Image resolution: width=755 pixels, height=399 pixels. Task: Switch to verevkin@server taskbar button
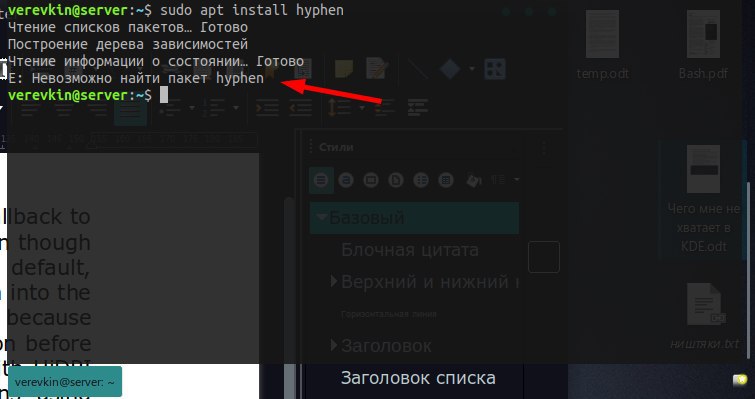pos(65,382)
